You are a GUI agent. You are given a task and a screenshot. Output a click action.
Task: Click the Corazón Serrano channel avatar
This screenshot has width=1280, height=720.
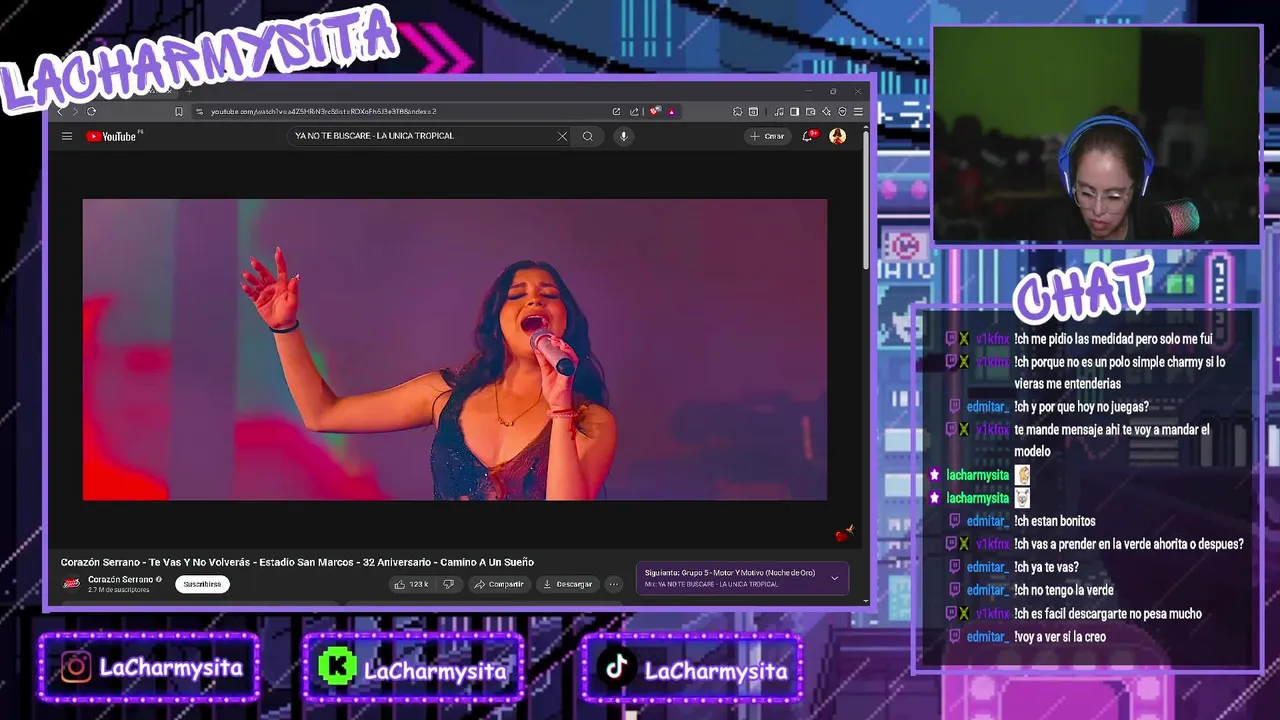click(x=71, y=584)
